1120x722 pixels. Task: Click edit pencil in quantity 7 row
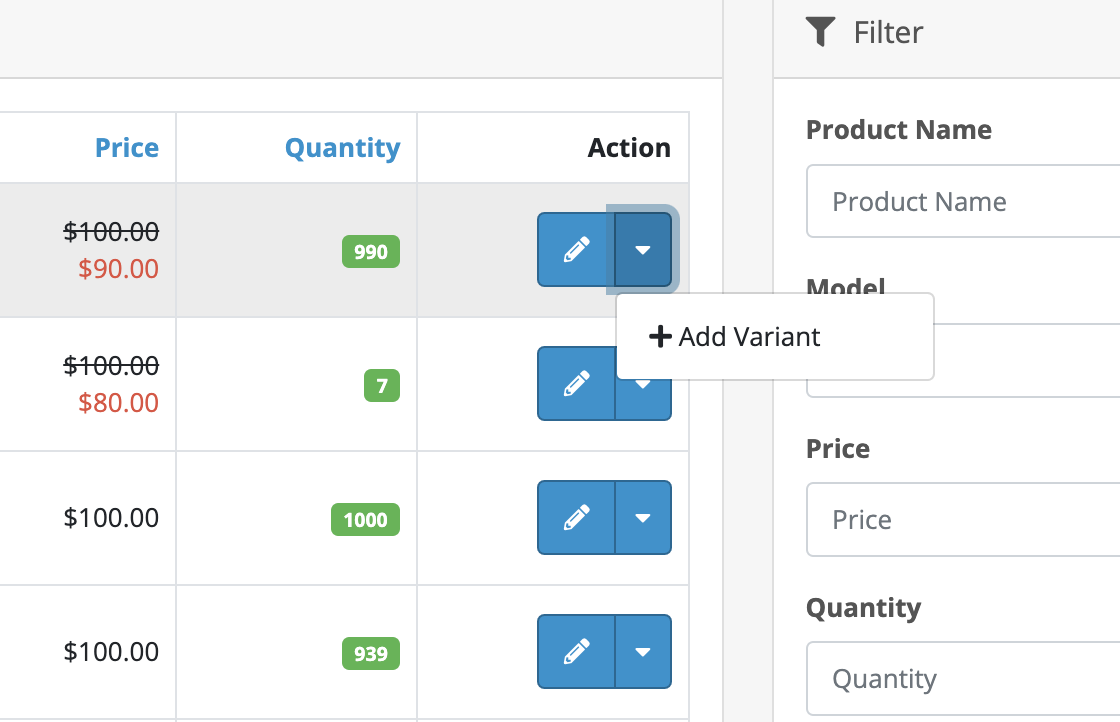(x=576, y=383)
